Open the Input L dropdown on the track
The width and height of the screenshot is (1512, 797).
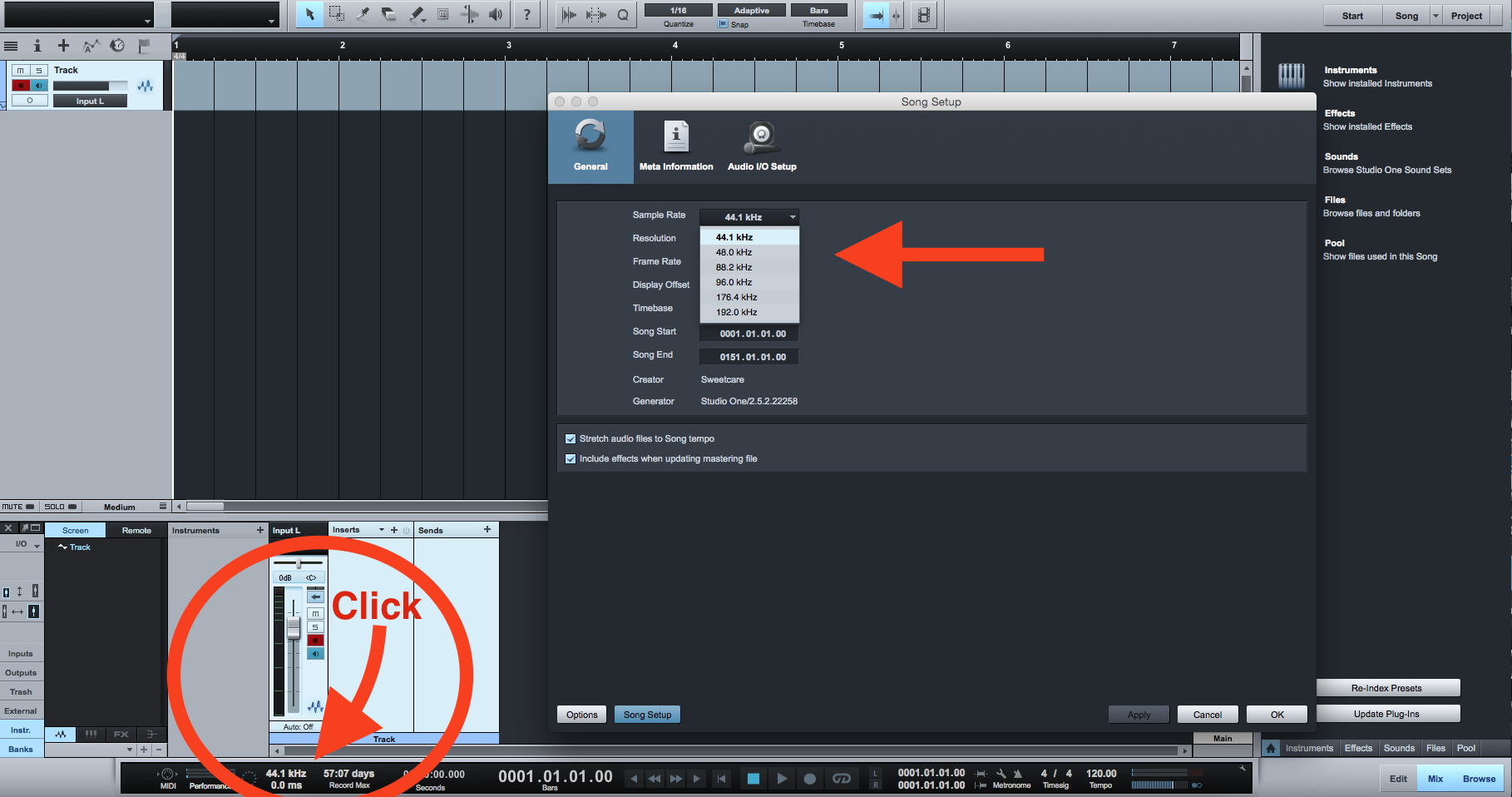(x=90, y=101)
